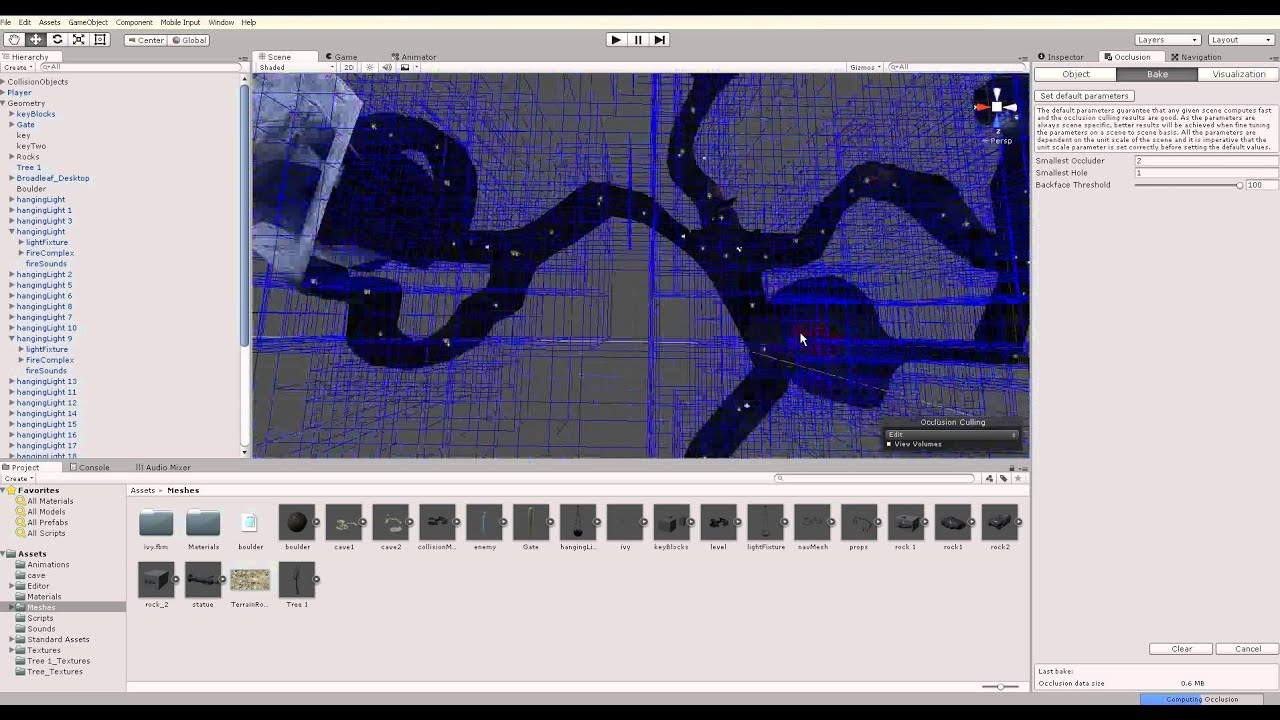Open the GameObject menu

coord(88,22)
